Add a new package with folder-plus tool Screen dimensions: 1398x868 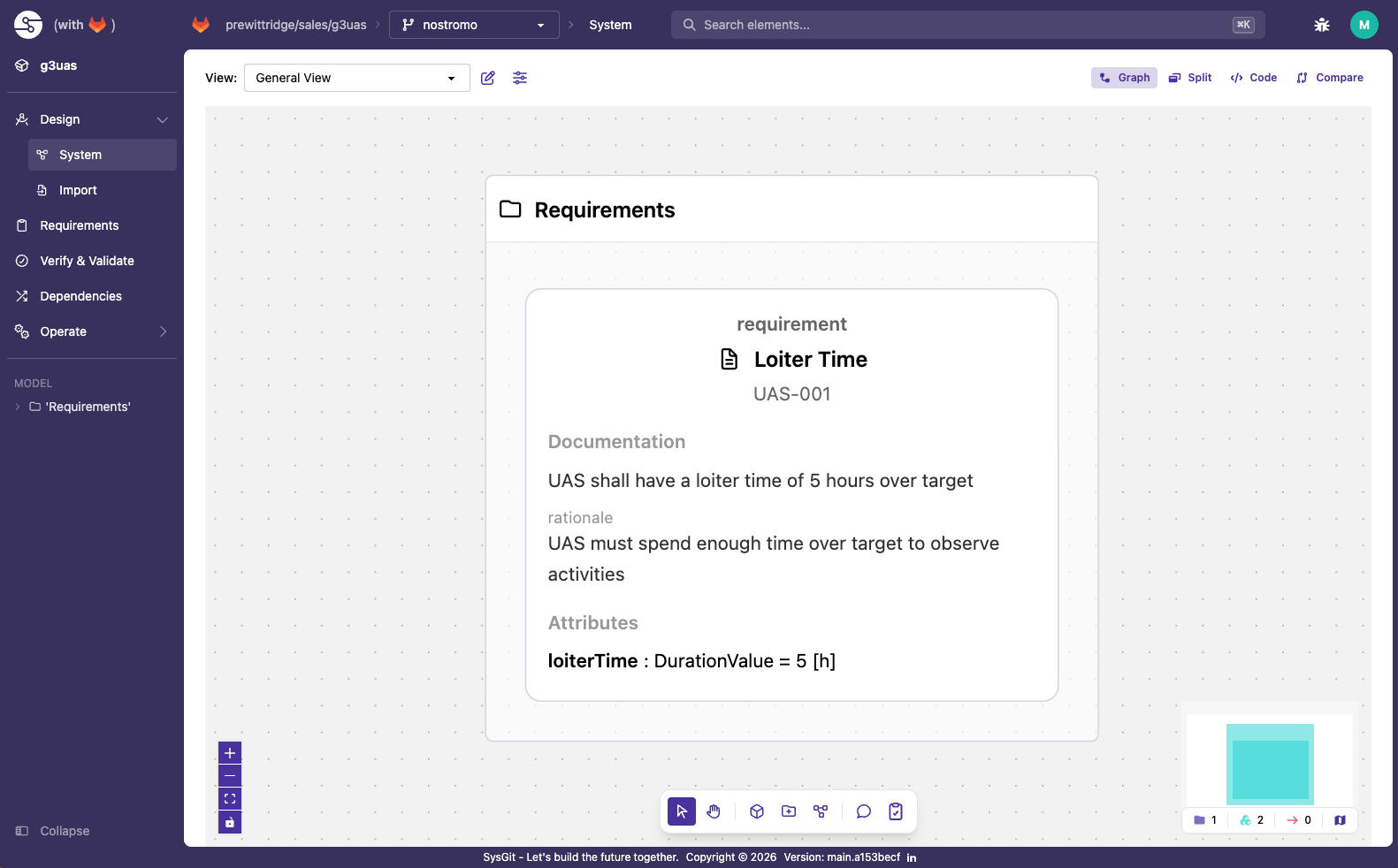(789, 811)
